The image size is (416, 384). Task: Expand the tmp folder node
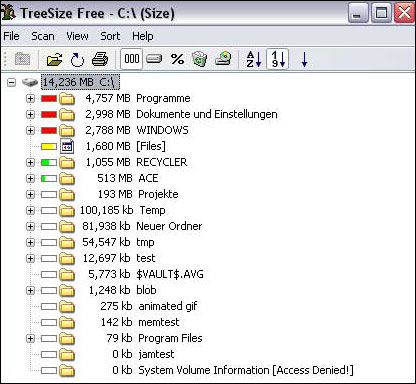pyautogui.click(x=30, y=242)
